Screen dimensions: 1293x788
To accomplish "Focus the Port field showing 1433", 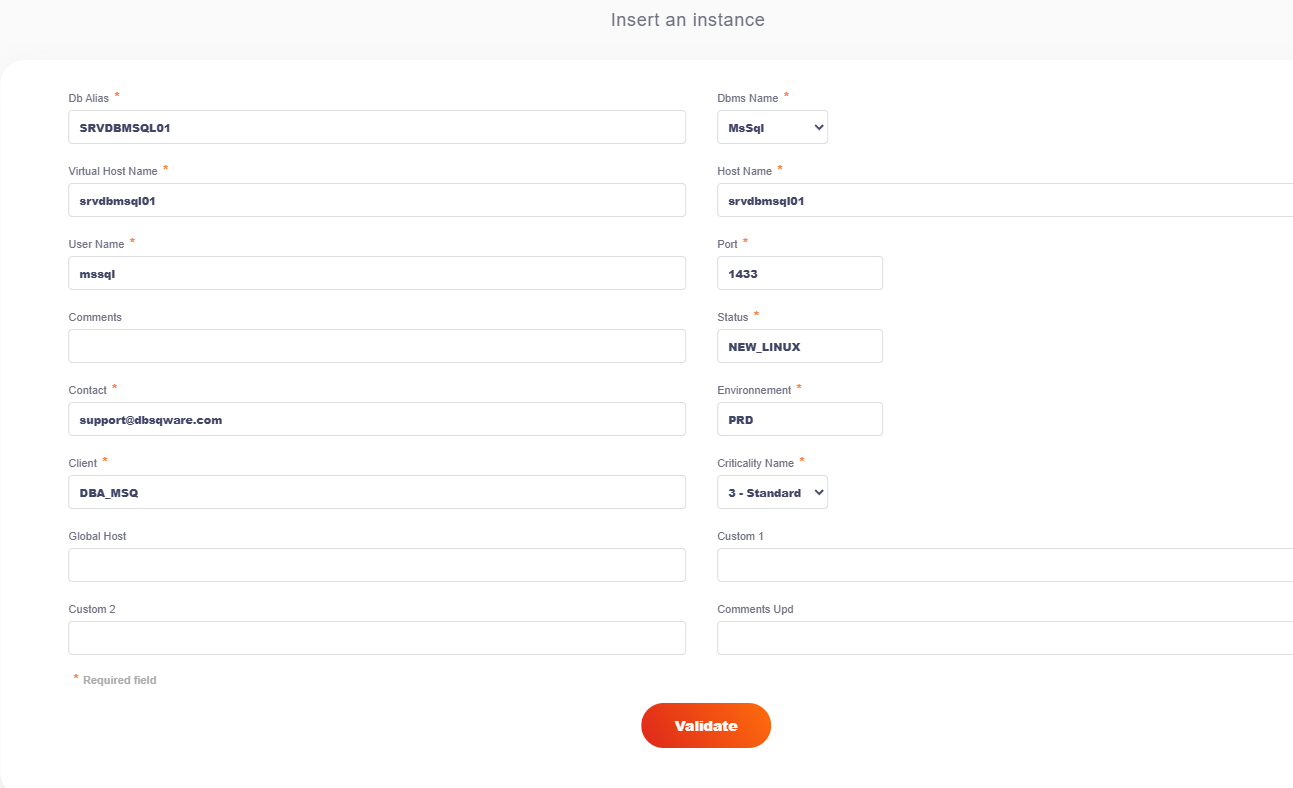I will (x=799, y=273).
